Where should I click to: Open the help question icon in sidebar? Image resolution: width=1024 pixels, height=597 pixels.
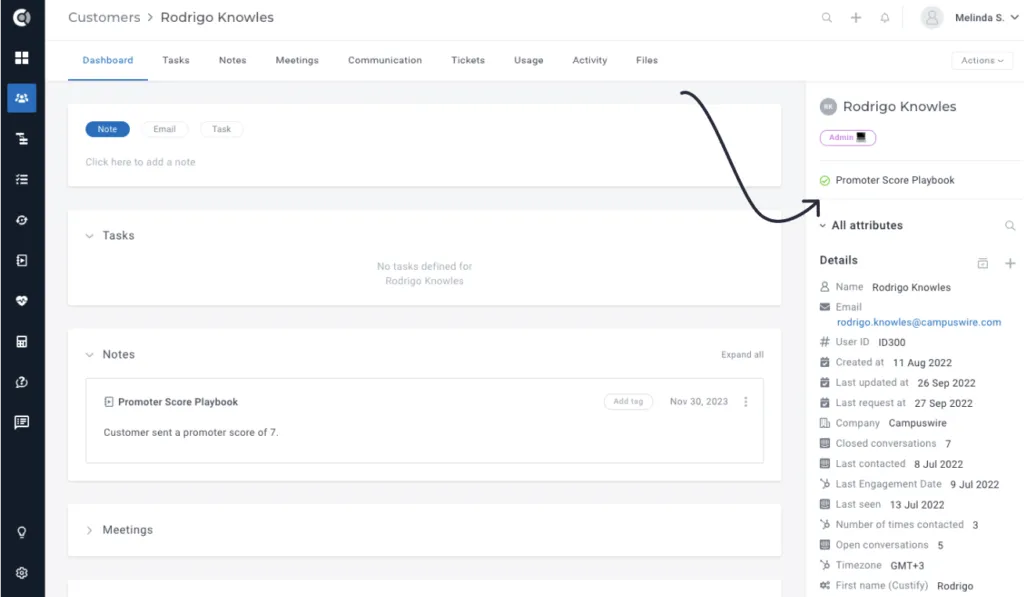pos(22,382)
